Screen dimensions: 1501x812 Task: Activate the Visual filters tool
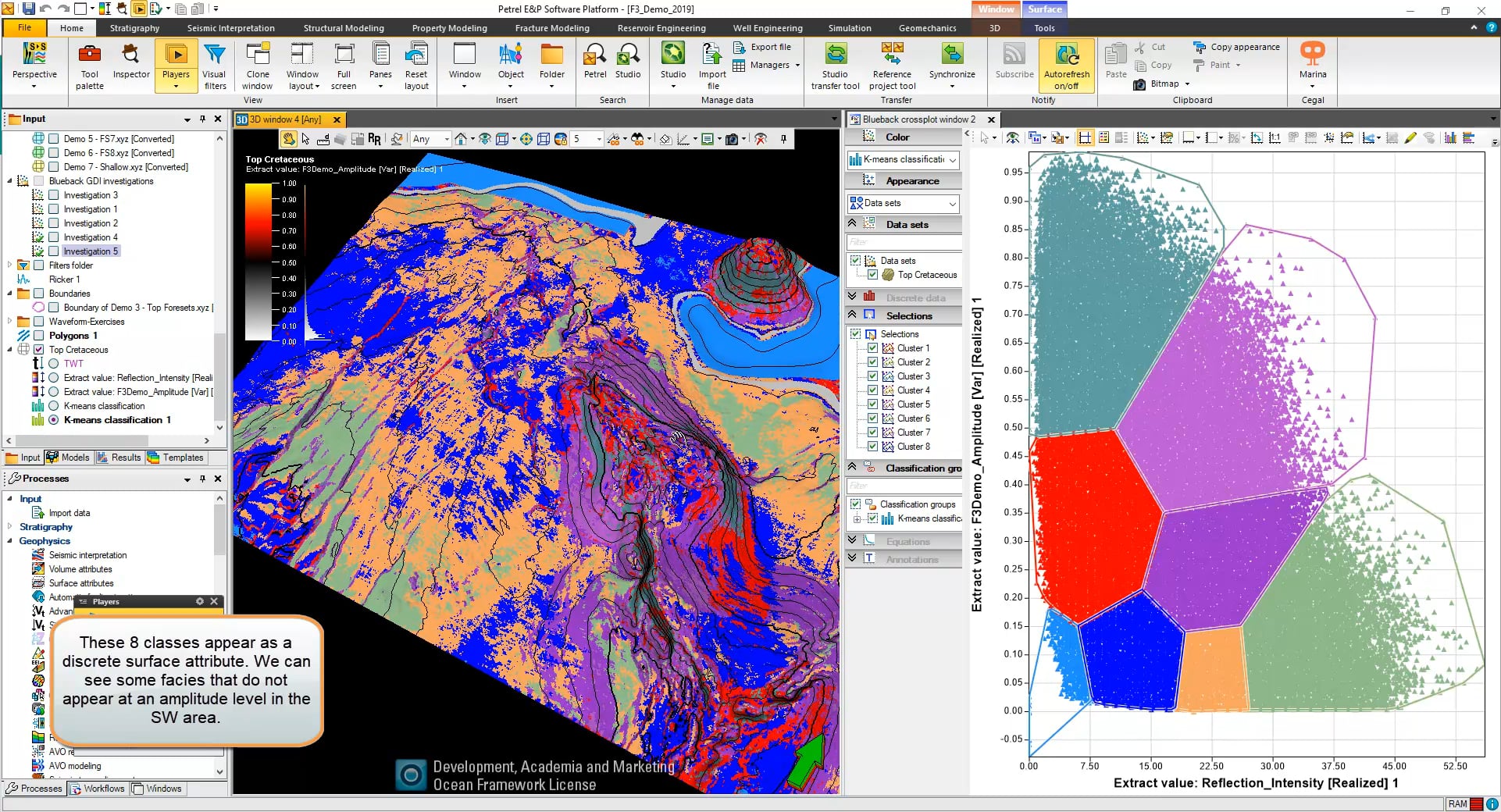pyautogui.click(x=216, y=65)
